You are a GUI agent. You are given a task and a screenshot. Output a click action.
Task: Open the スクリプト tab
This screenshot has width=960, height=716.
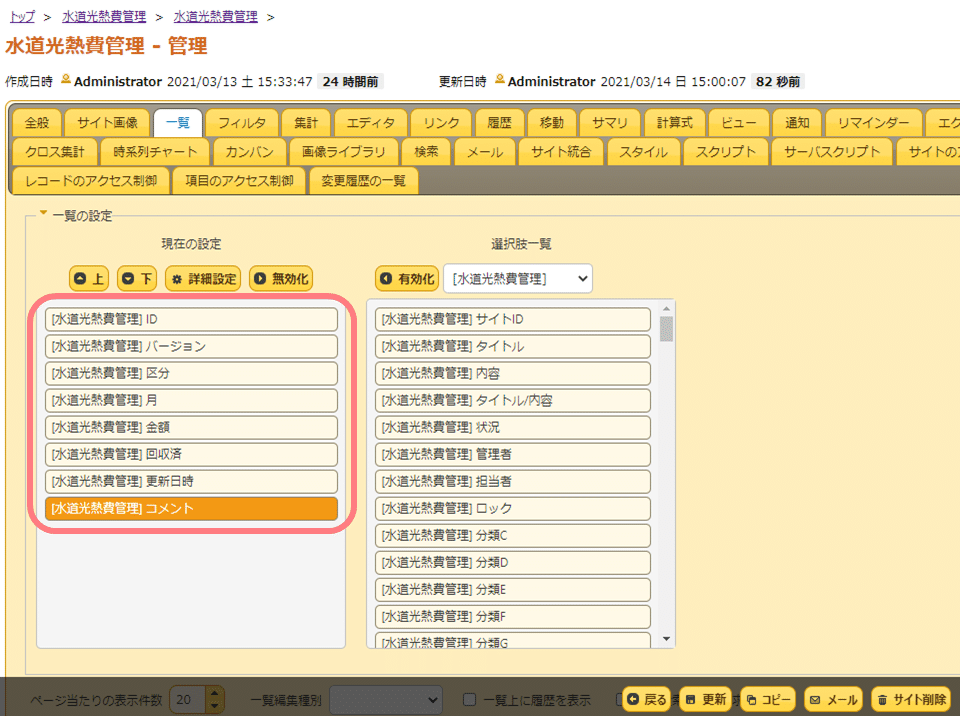(x=726, y=152)
